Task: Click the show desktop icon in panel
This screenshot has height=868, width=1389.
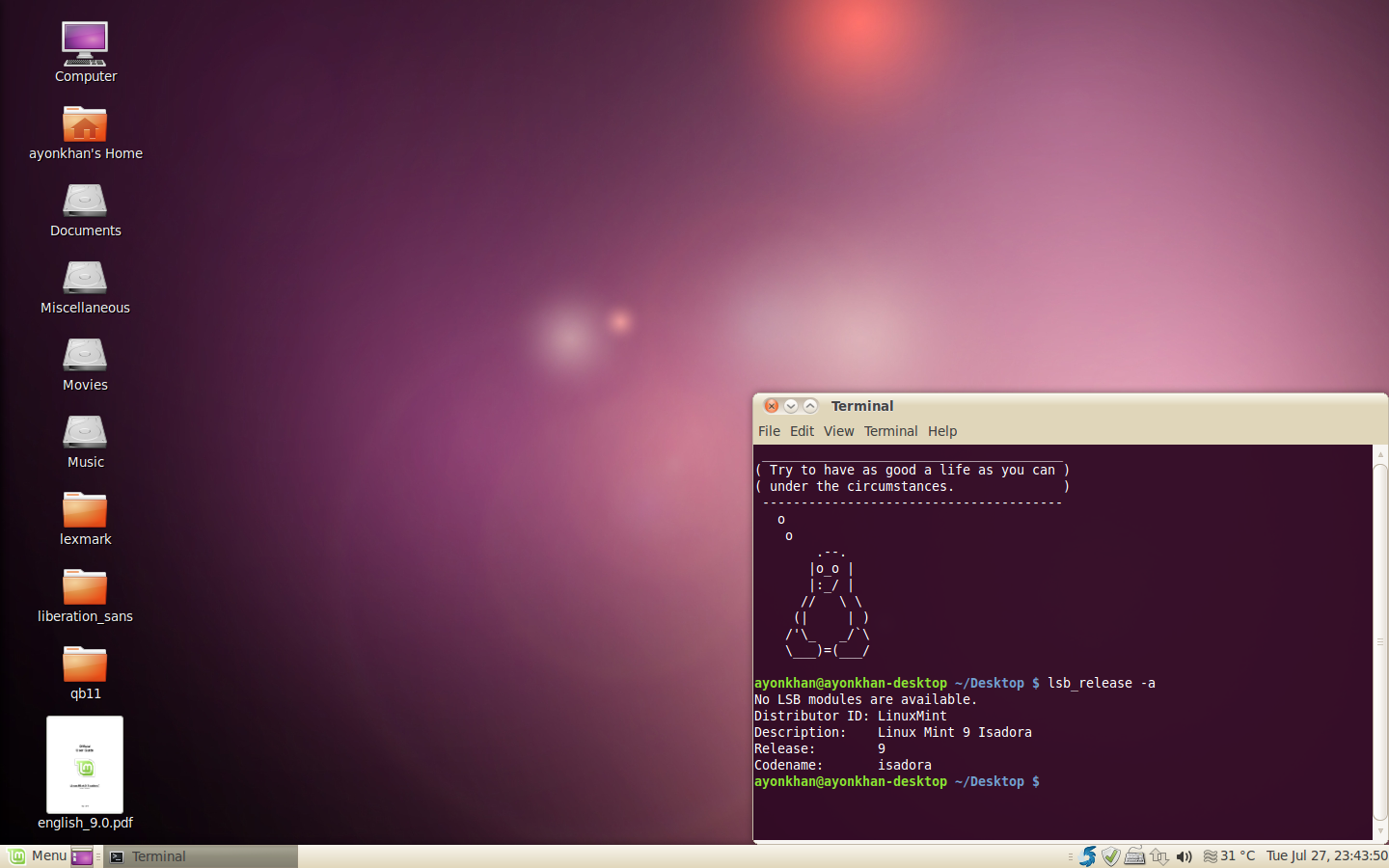Action: [x=82, y=856]
